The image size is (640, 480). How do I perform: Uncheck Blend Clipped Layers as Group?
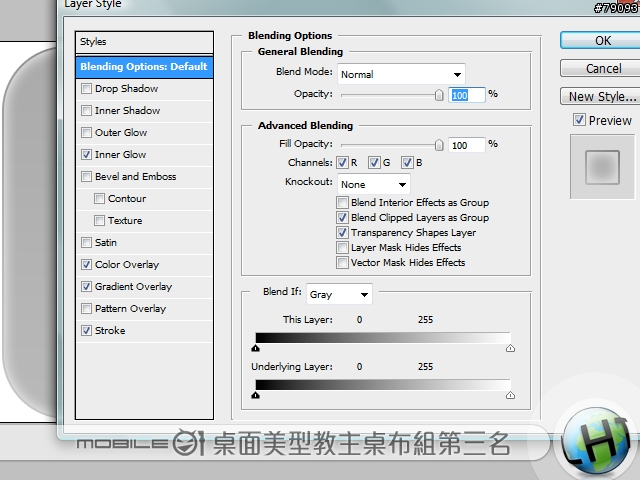click(342, 218)
